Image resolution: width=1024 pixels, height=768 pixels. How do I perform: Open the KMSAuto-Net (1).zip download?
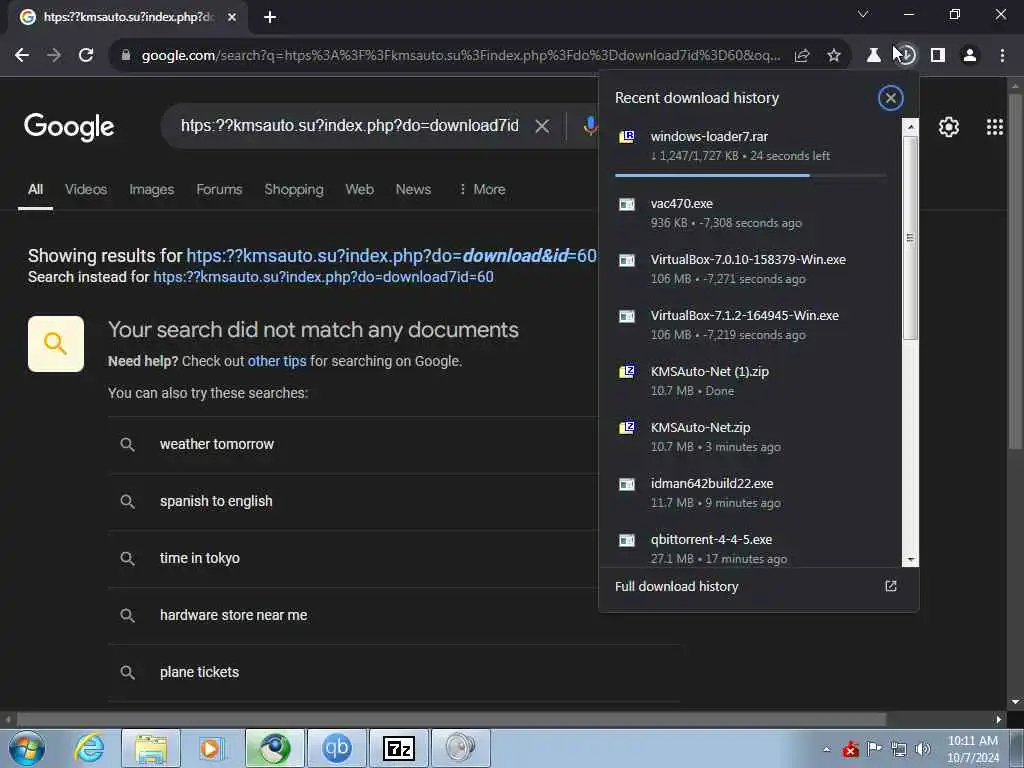pyautogui.click(x=750, y=381)
